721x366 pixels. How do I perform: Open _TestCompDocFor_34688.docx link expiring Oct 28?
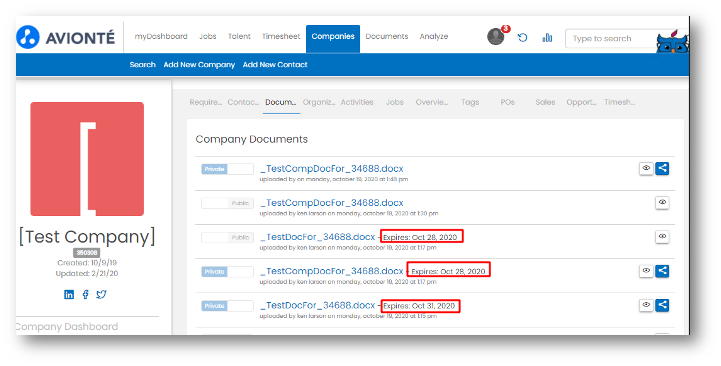[x=332, y=271]
